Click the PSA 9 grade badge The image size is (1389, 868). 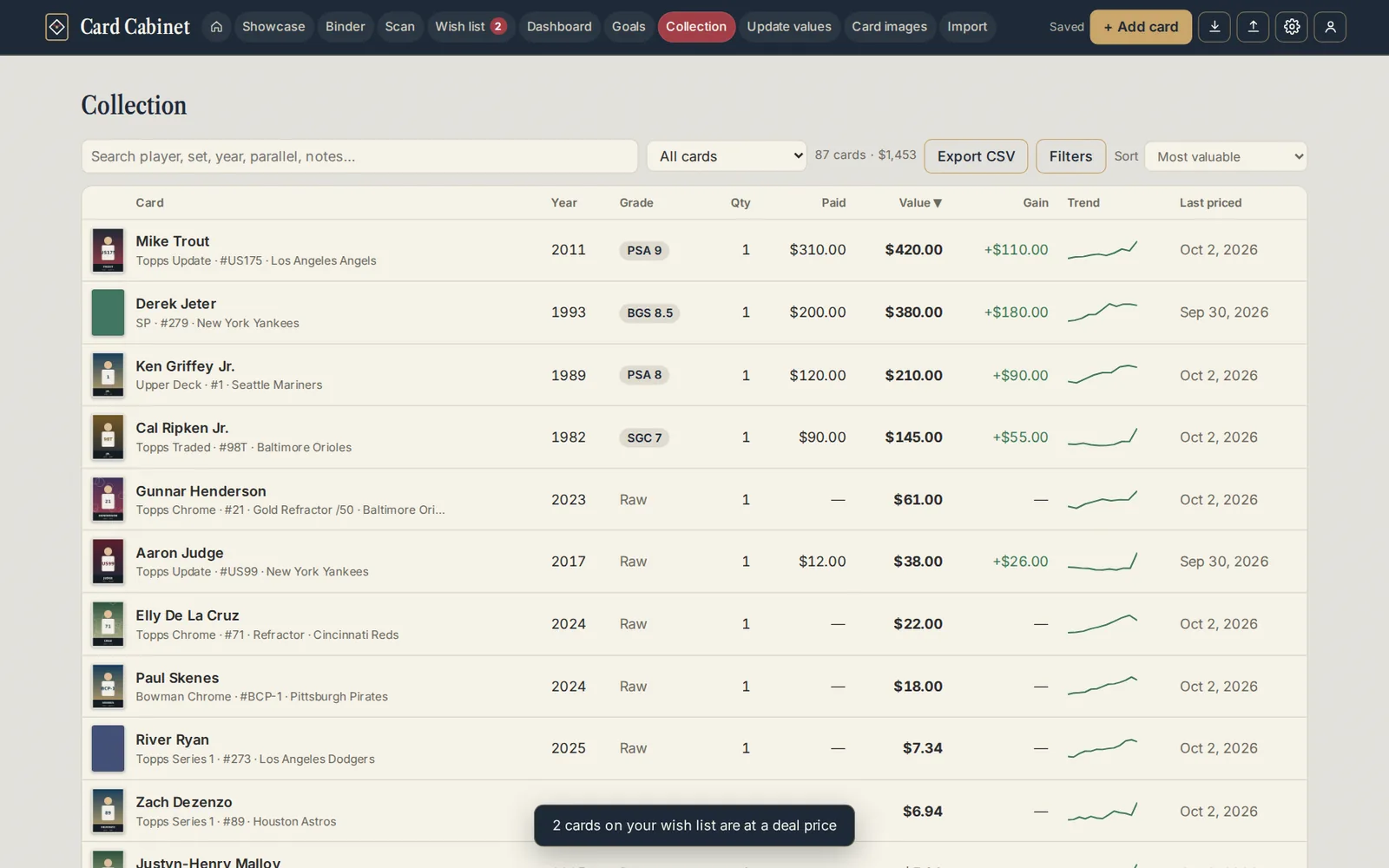click(x=644, y=250)
